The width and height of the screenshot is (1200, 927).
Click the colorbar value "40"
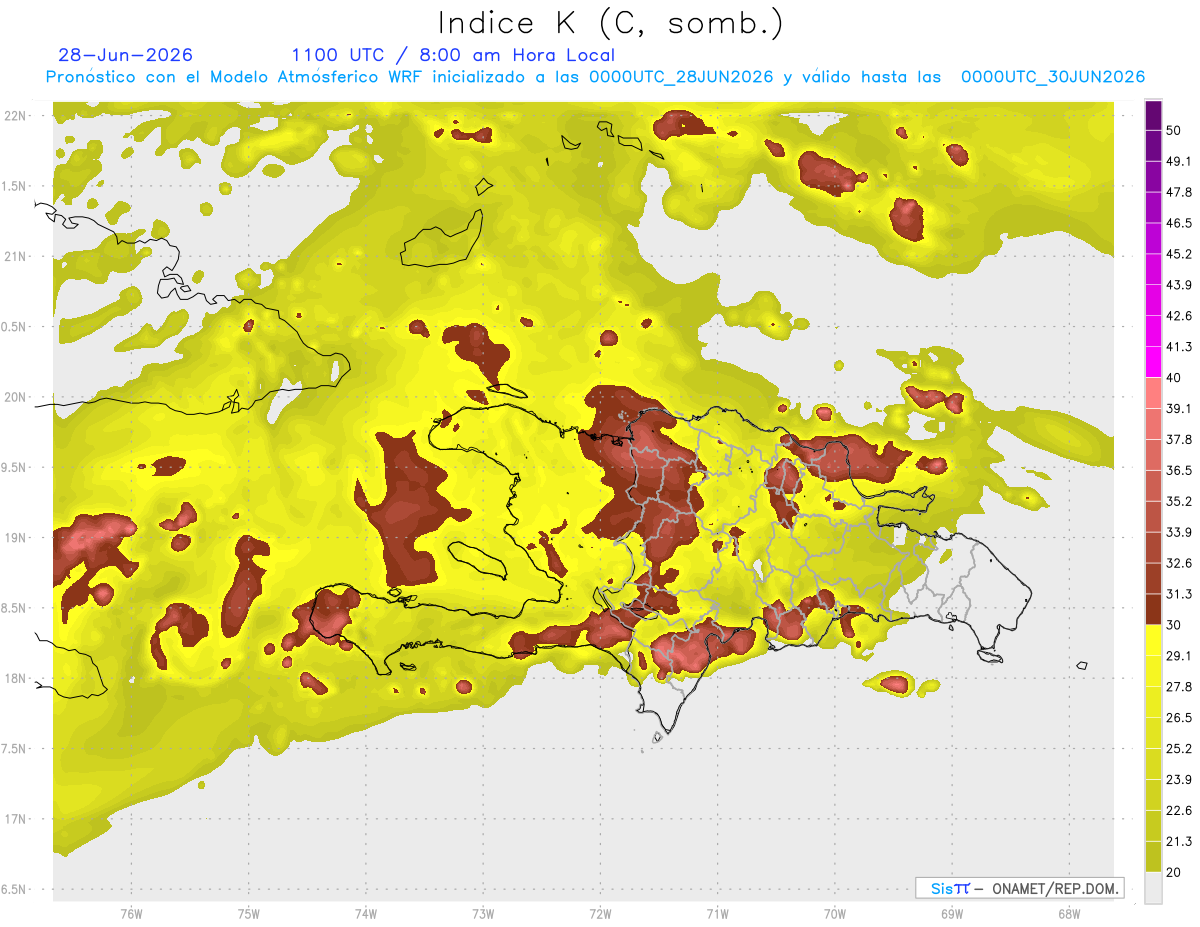(x=1175, y=378)
